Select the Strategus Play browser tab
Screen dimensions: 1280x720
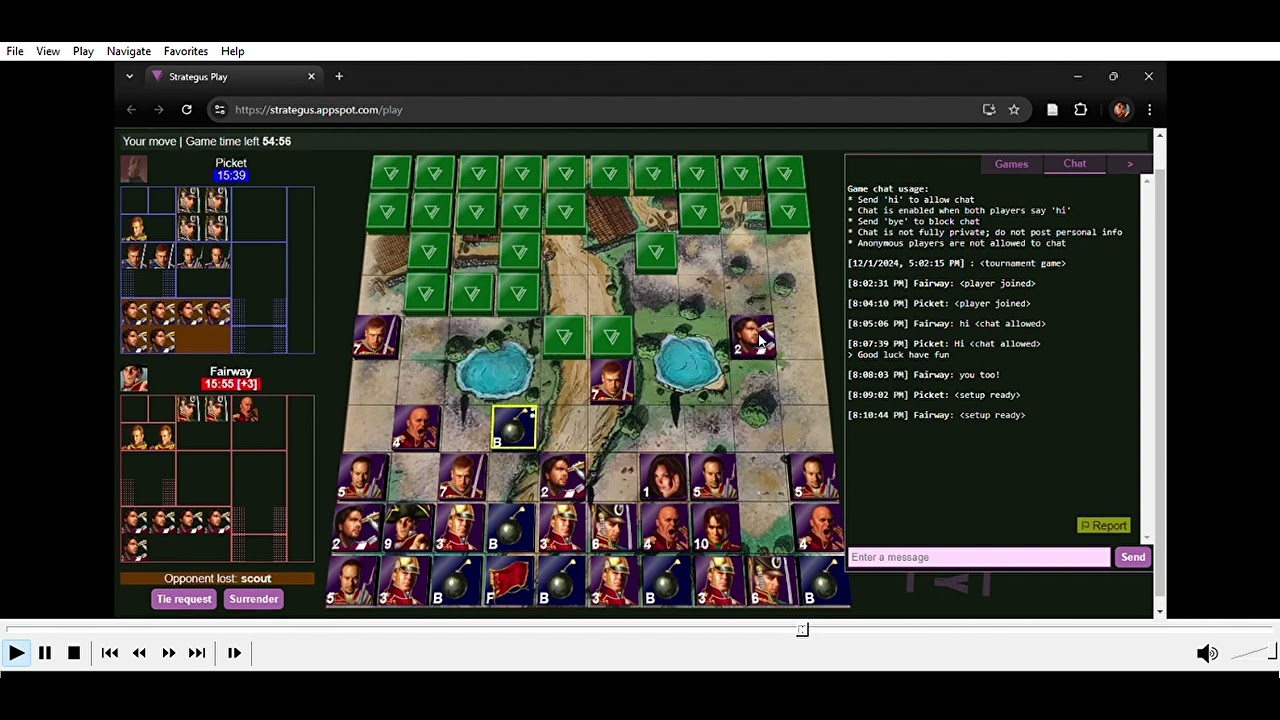point(234,76)
